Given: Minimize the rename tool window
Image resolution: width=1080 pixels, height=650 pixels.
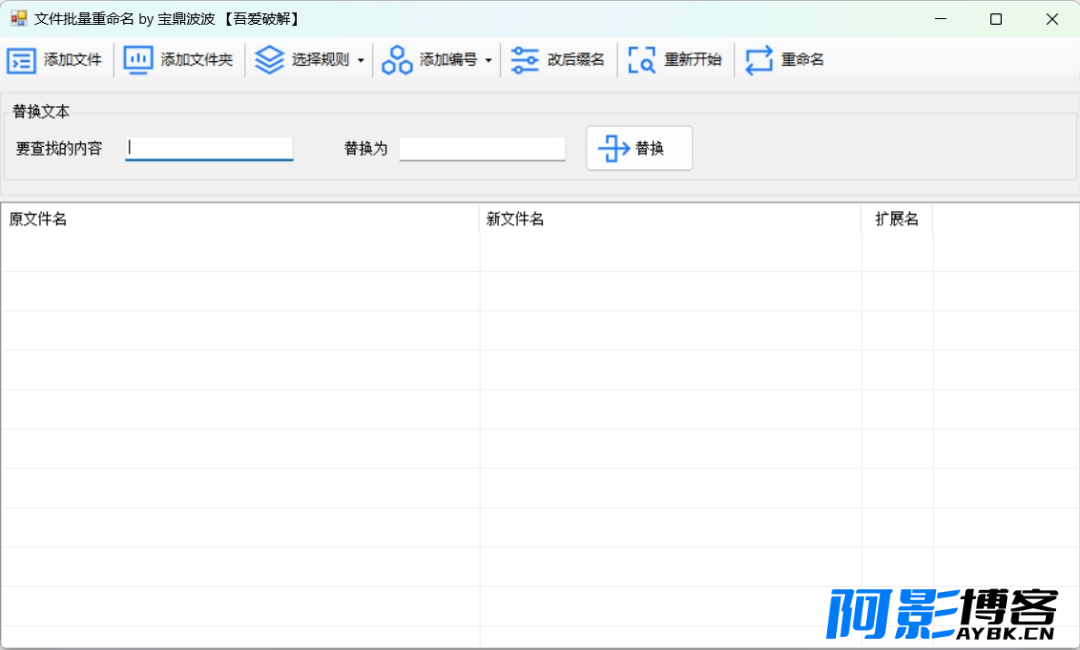Looking at the screenshot, I should pyautogui.click(x=940, y=19).
